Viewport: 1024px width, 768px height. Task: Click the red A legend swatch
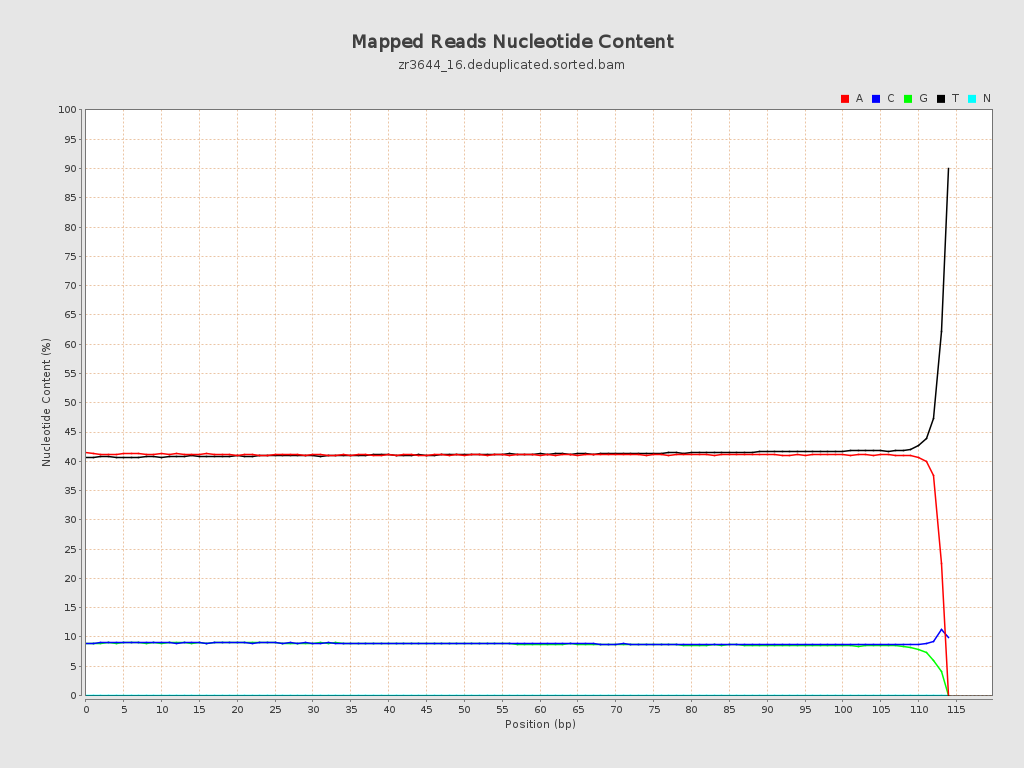click(x=844, y=99)
